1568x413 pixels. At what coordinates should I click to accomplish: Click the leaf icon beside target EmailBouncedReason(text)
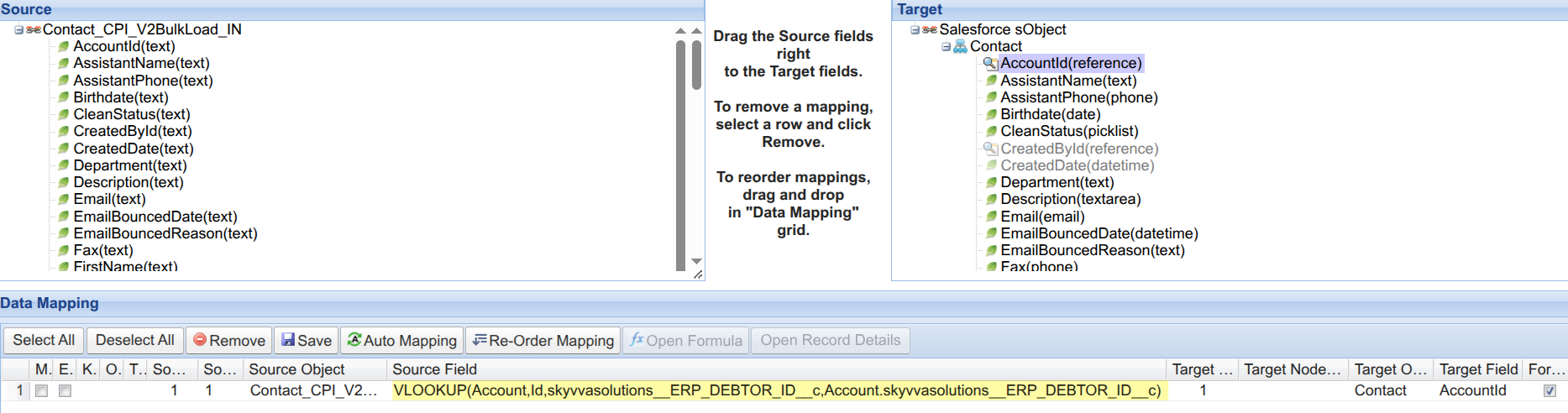(x=992, y=250)
